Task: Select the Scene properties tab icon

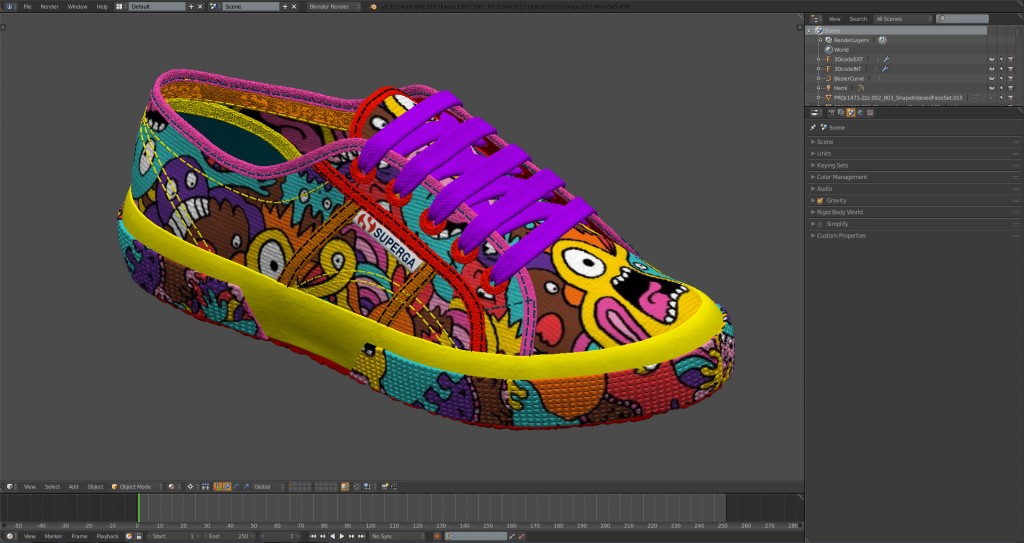Action: click(x=850, y=112)
